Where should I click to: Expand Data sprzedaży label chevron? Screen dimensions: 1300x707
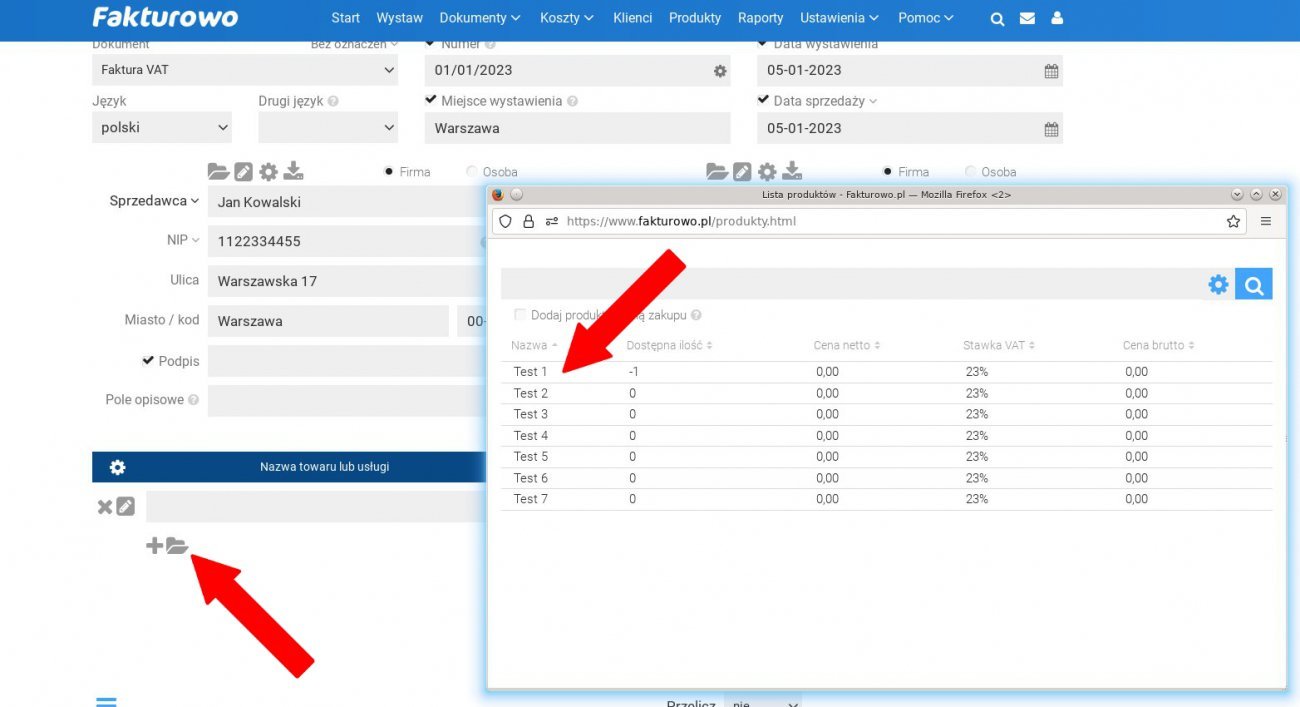point(872,101)
